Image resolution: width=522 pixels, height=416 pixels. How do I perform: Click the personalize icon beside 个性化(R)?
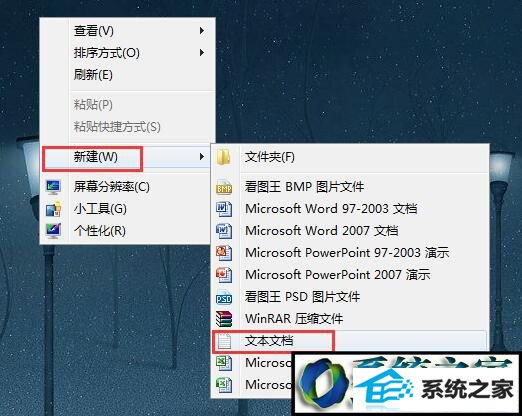click(x=53, y=231)
